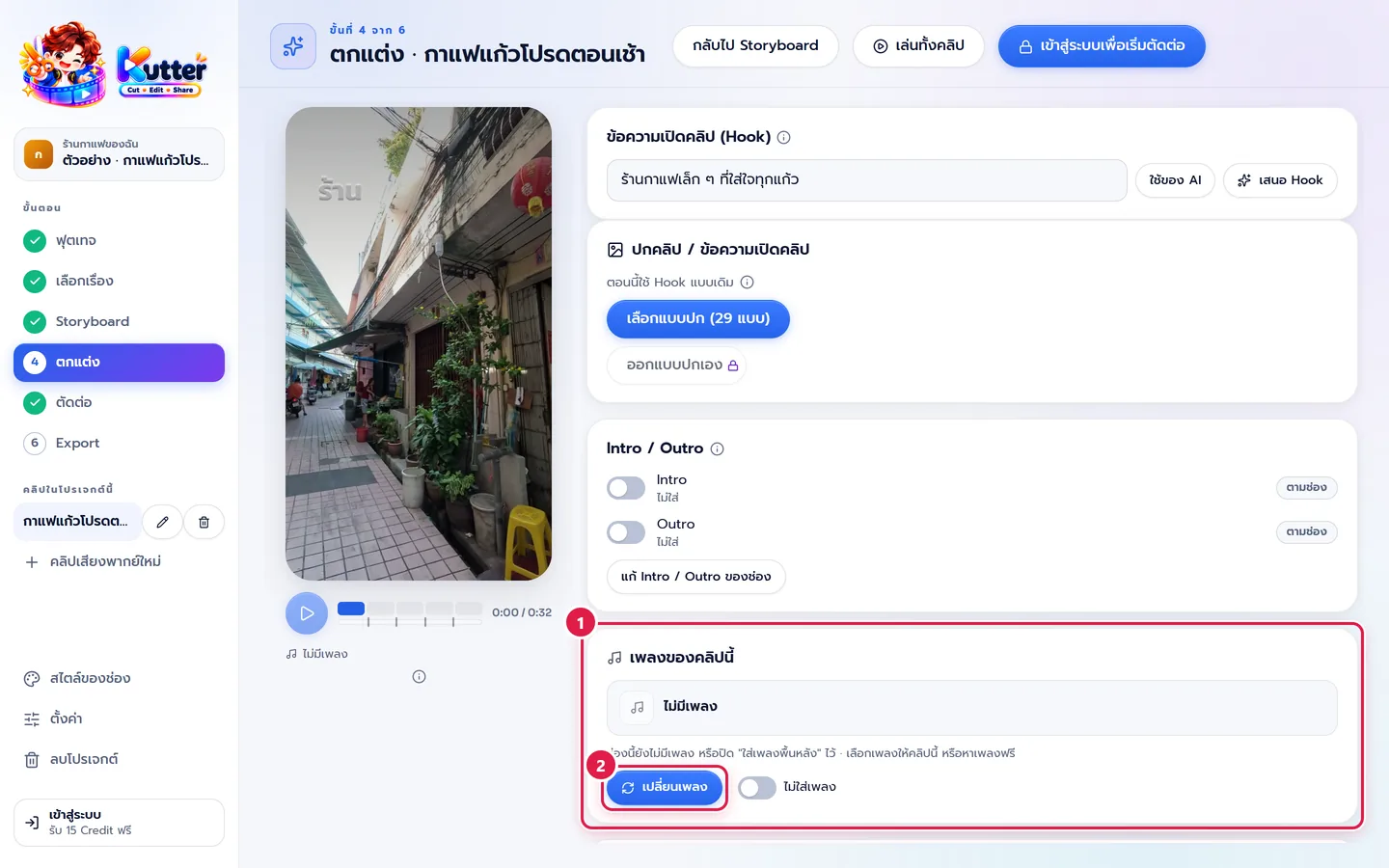Click ตามช่อง in the Intro row
This screenshot has height=868, width=1389.
click(1306, 488)
